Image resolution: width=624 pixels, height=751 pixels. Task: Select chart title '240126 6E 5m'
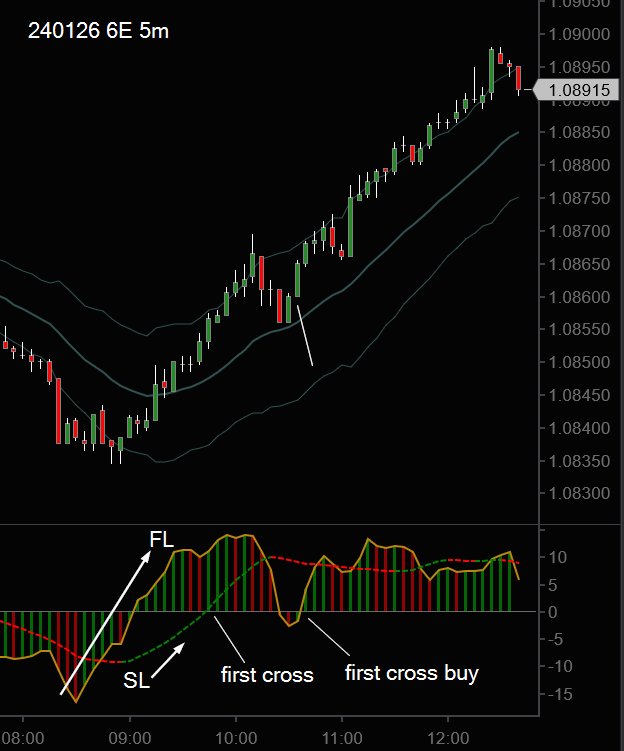click(98, 31)
